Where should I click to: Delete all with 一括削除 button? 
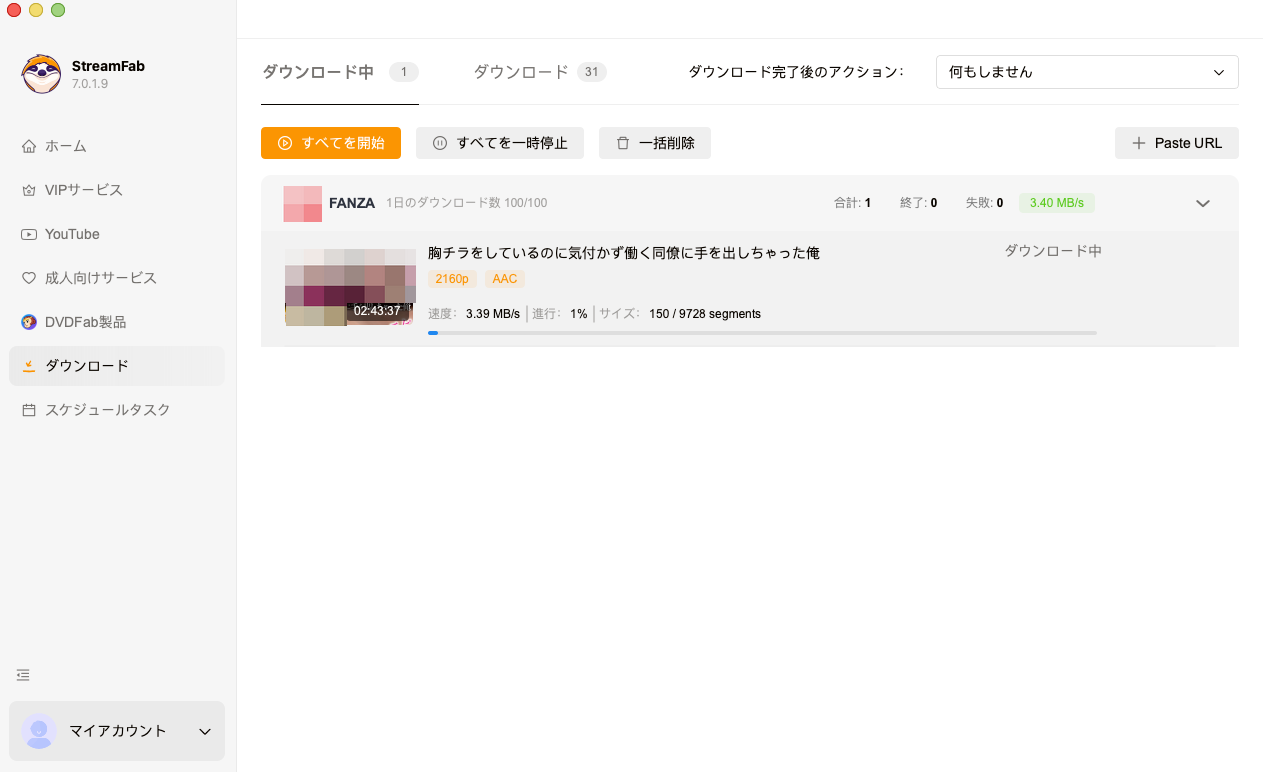pyautogui.click(x=655, y=143)
